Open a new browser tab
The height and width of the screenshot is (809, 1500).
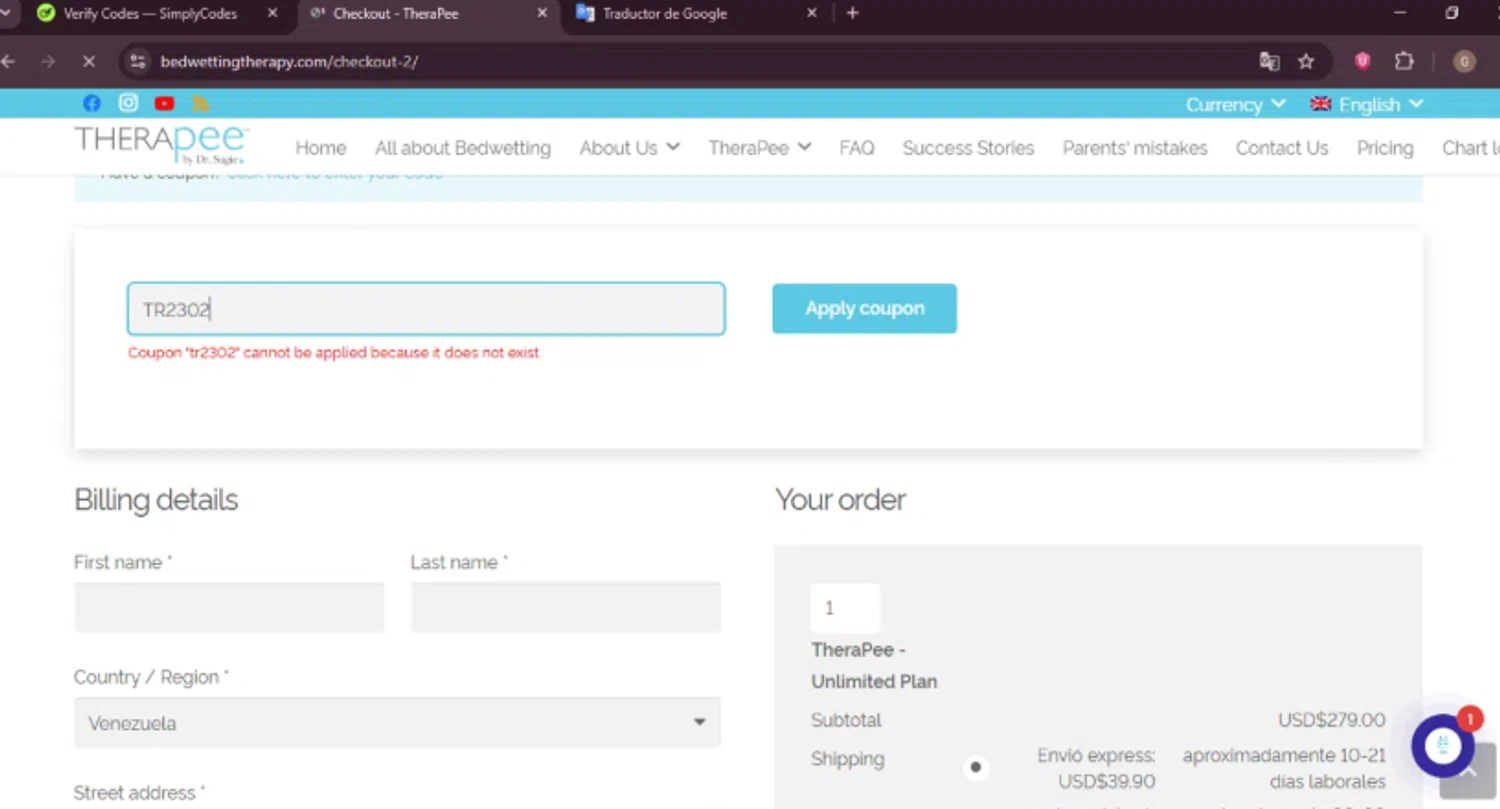click(x=852, y=13)
